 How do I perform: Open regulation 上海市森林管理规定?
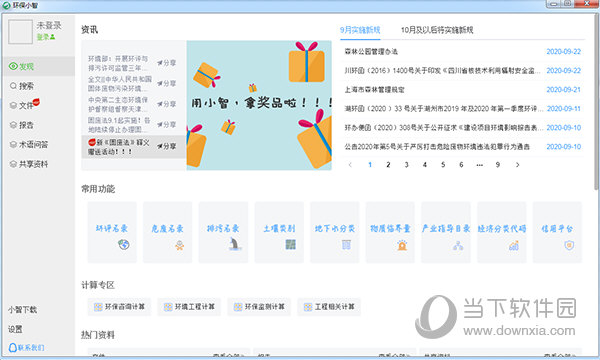375,90
